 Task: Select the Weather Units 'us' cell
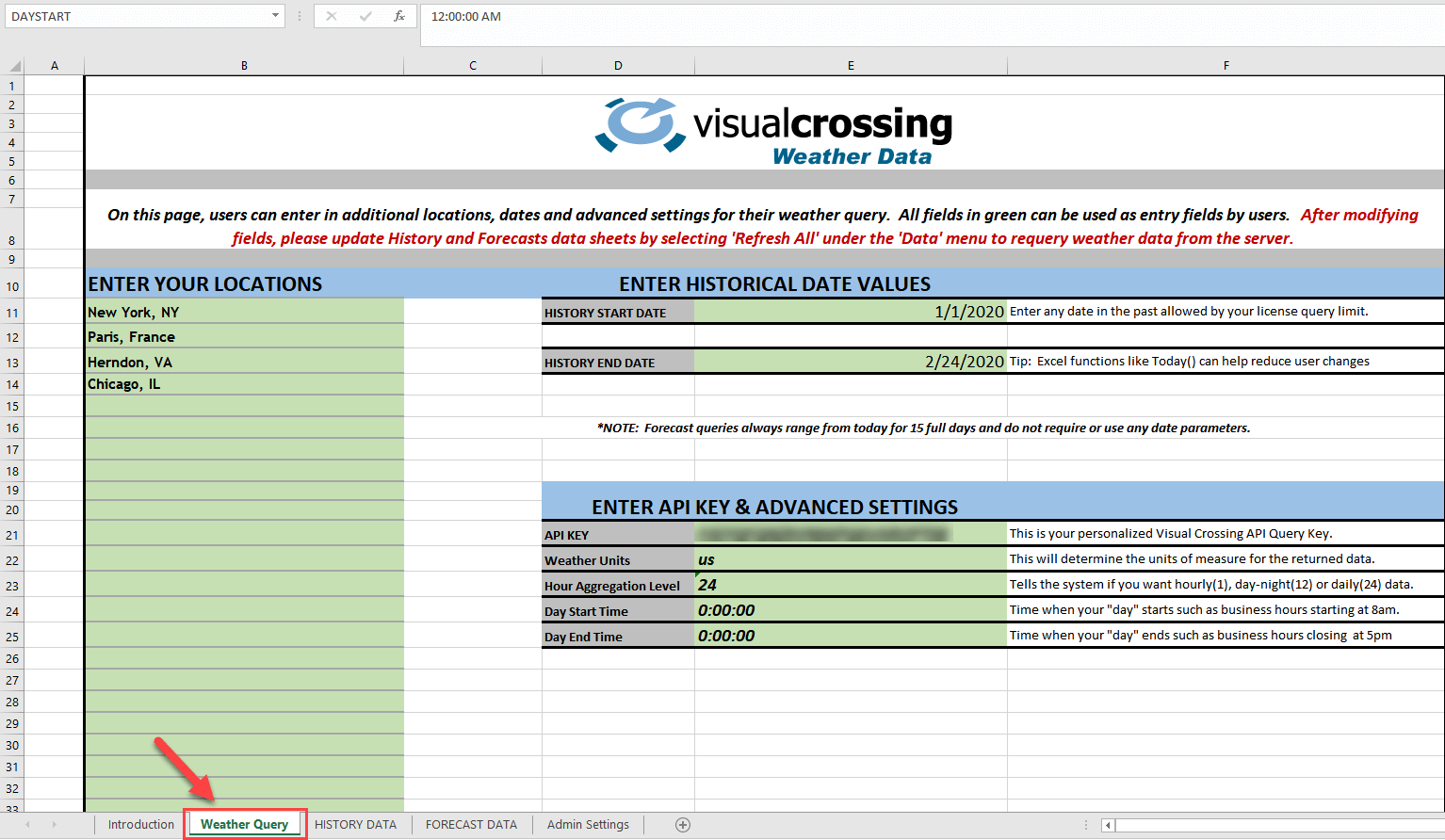(x=850, y=560)
